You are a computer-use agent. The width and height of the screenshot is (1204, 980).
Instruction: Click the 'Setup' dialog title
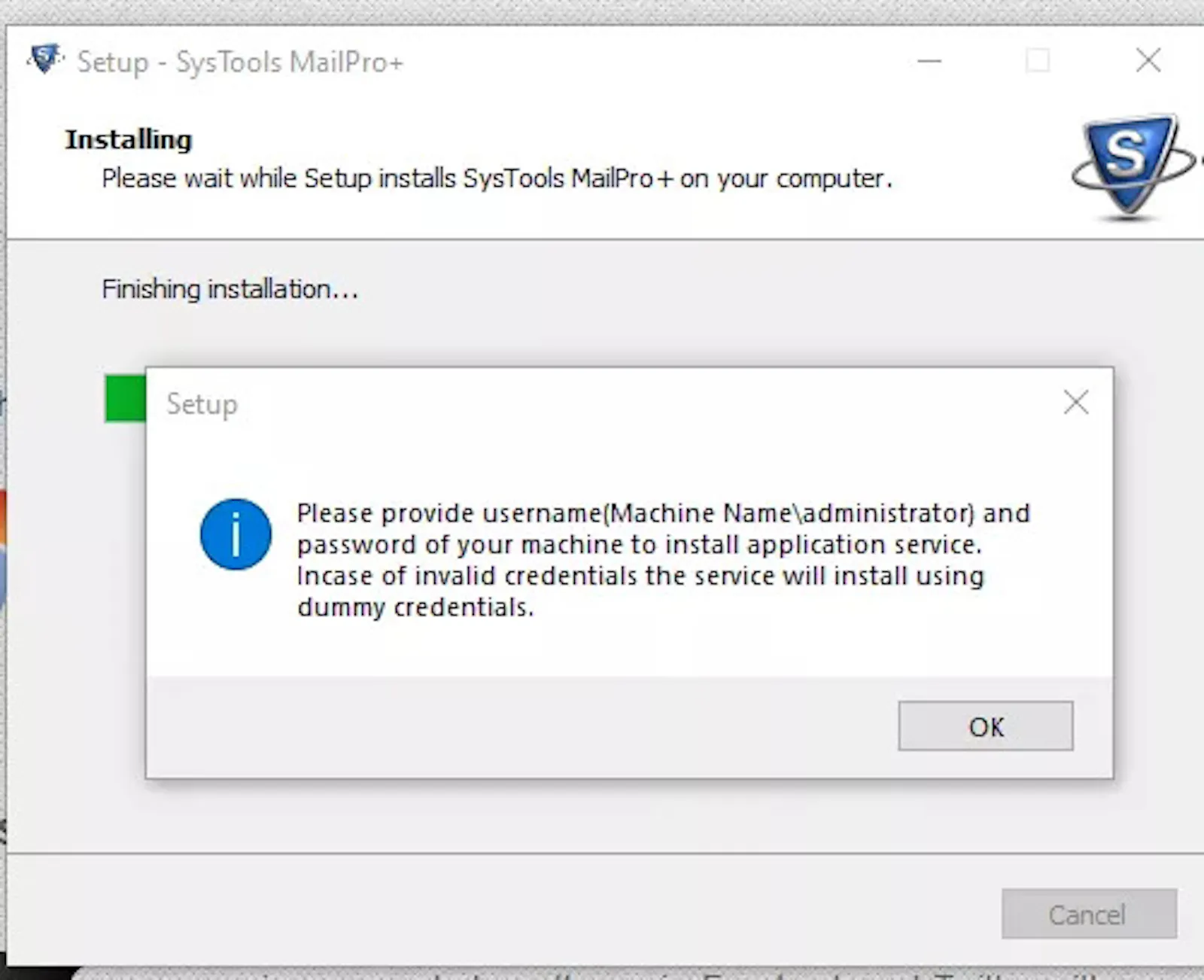[202, 404]
